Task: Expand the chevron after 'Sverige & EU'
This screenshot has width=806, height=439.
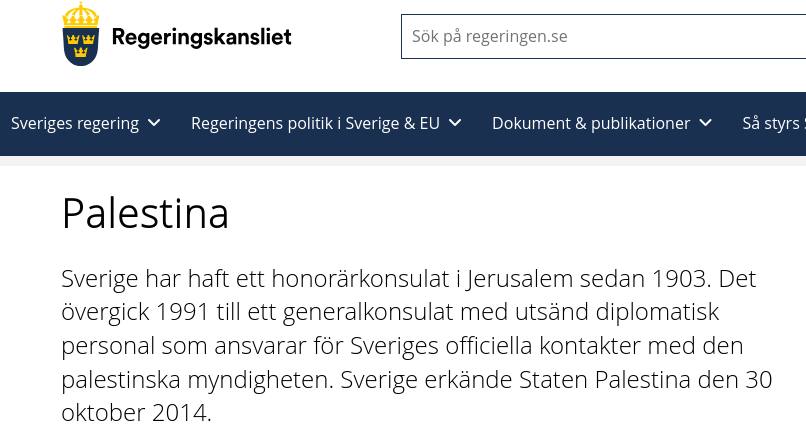Action: (x=455, y=123)
